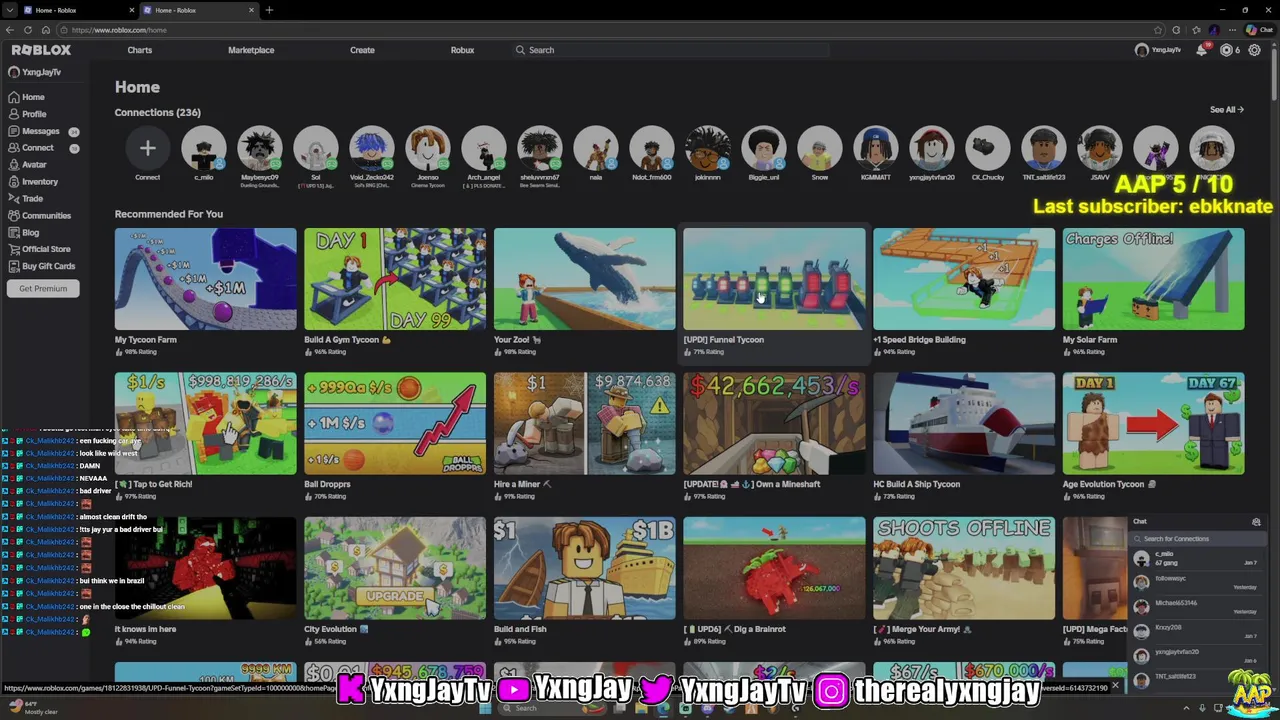
Task: Open YxngJayTv profile in top bar
Action: point(1159,50)
